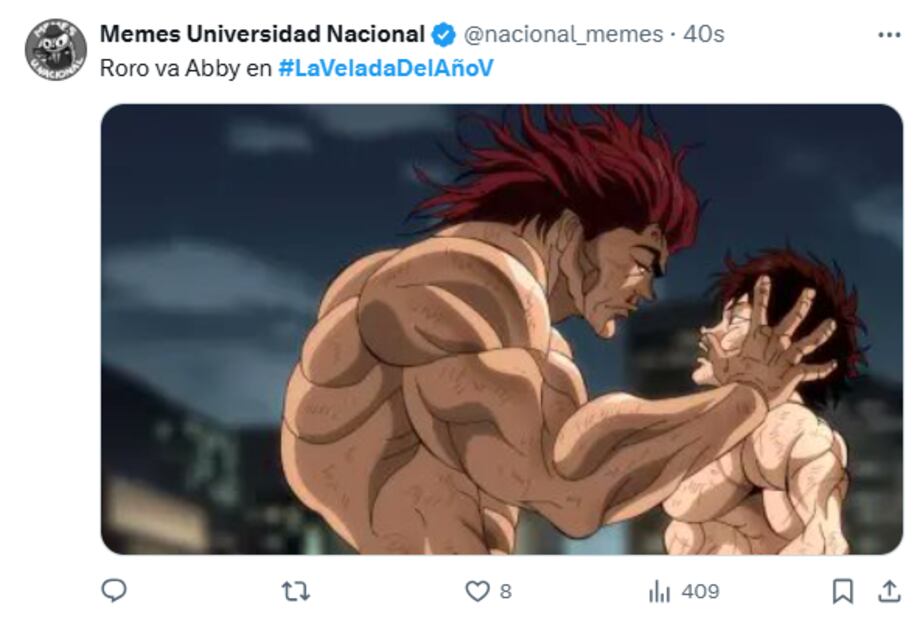Click the 409 views count
The image size is (917, 620).
pos(700,591)
